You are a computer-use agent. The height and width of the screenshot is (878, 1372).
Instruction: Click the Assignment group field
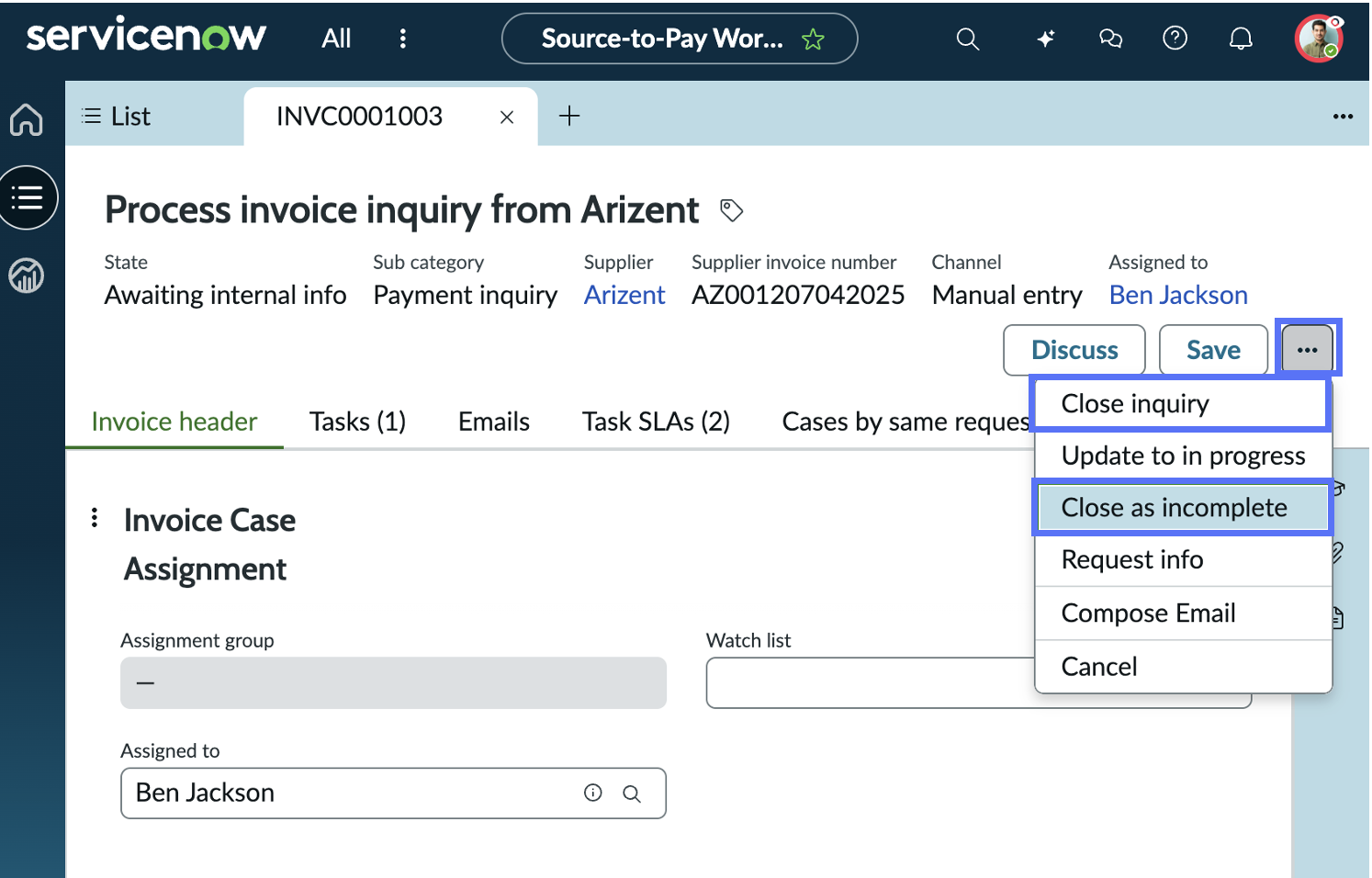coord(393,682)
